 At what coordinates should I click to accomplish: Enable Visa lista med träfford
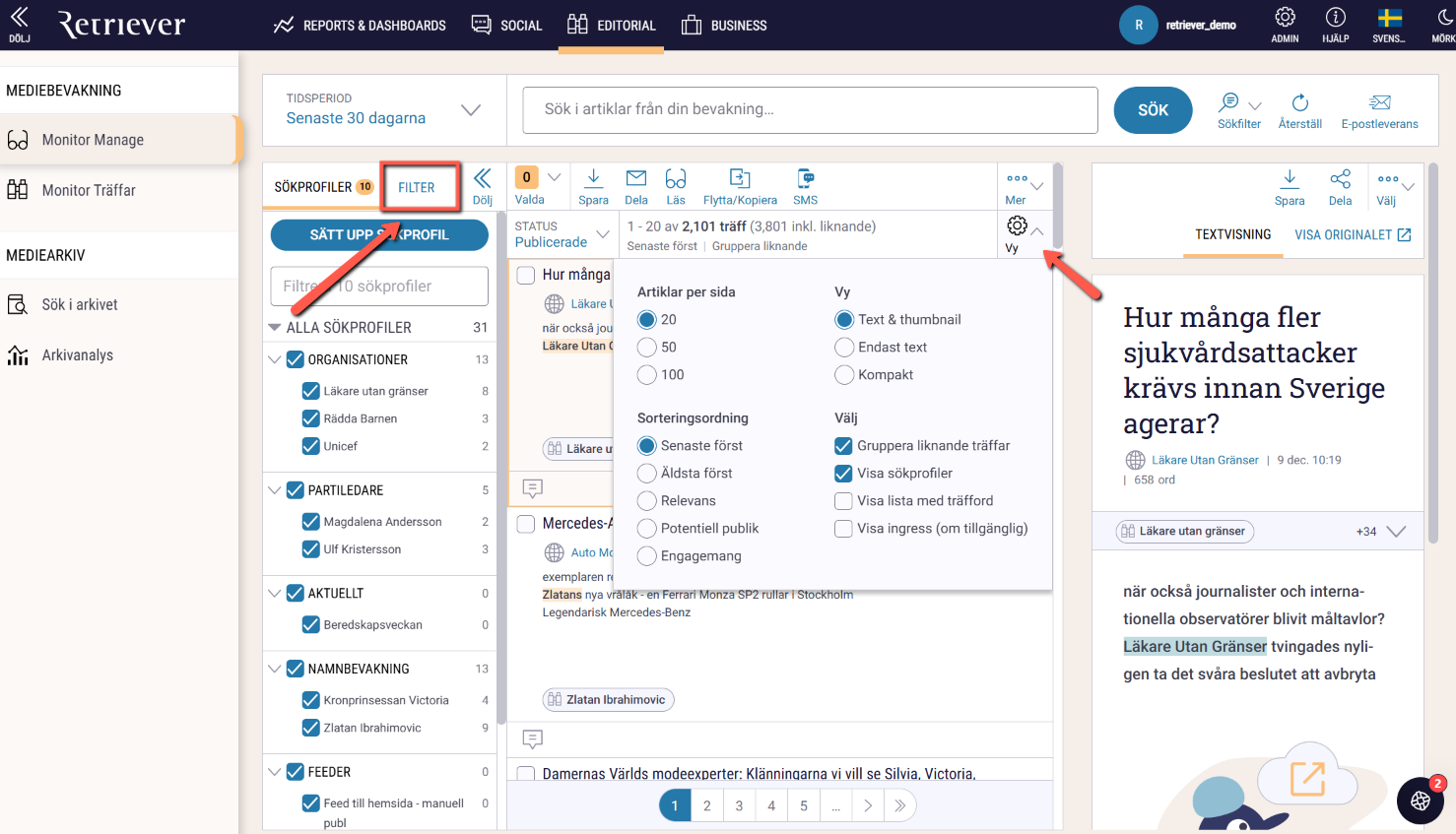[x=843, y=500]
